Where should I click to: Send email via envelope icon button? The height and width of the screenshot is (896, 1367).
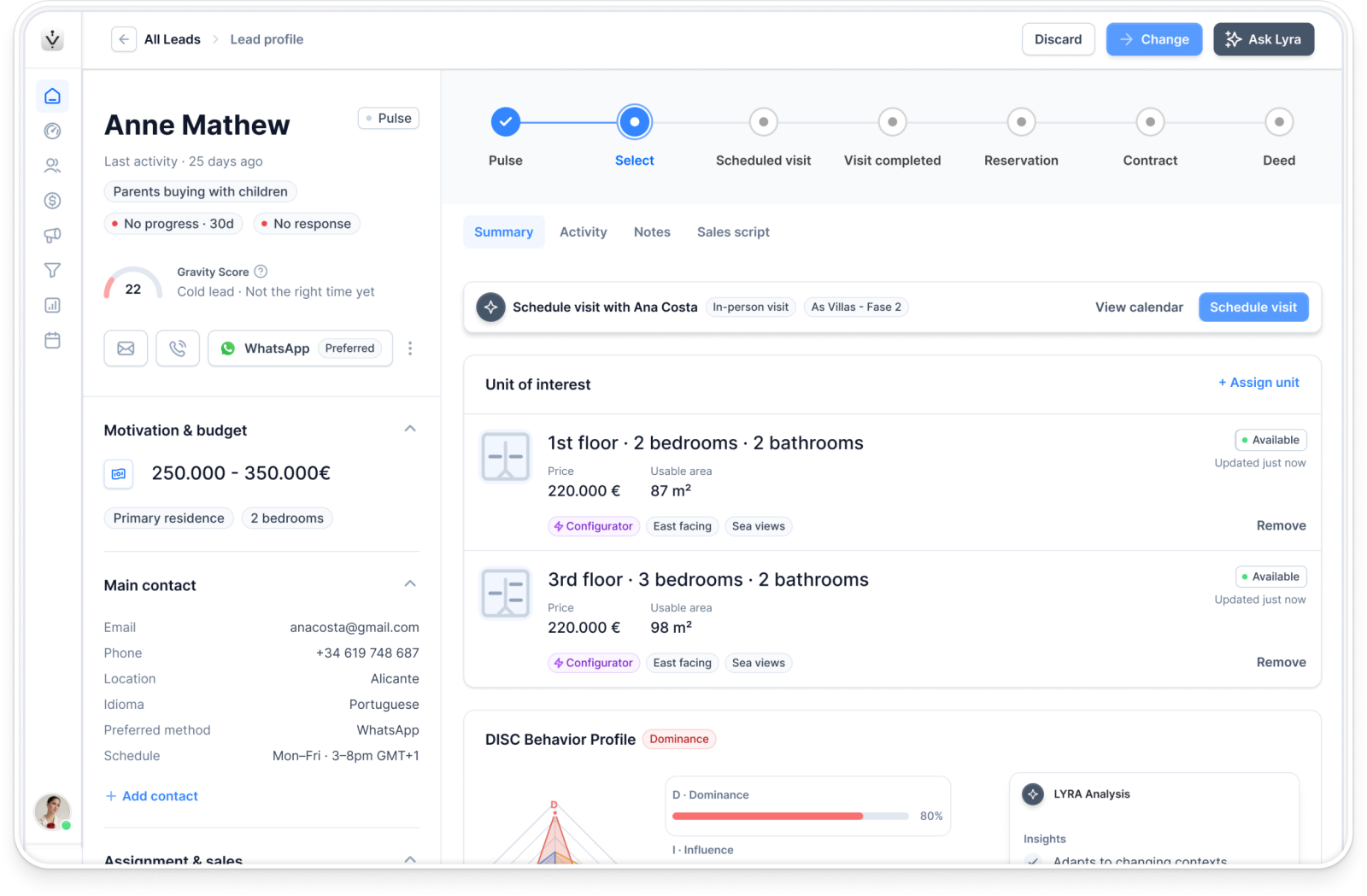(x=126, y=348)
